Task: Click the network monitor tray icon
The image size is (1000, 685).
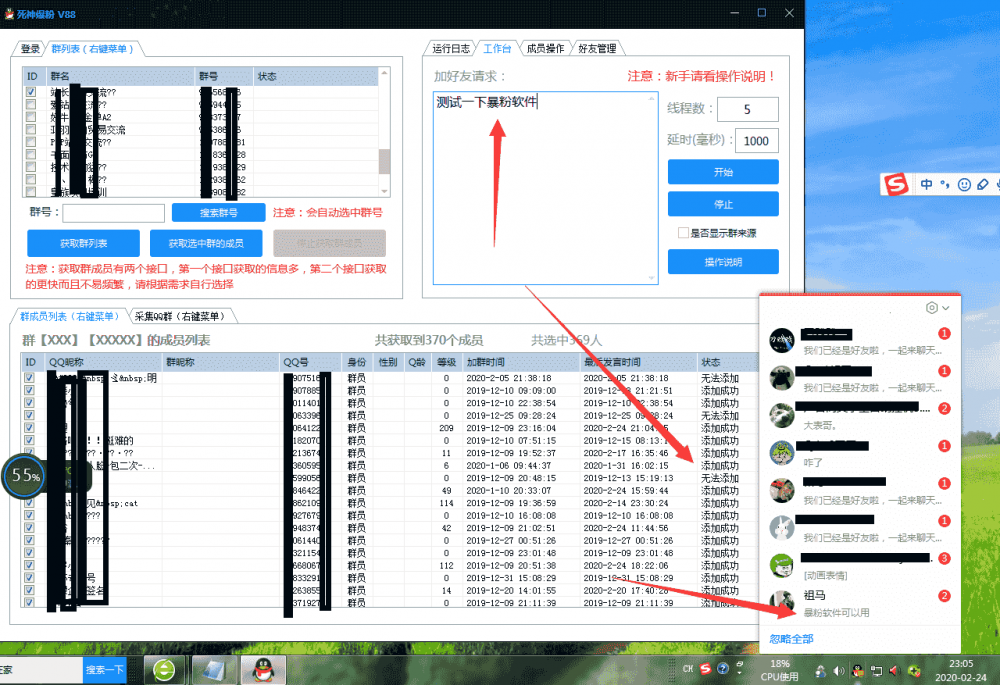Action: (876, 671)
